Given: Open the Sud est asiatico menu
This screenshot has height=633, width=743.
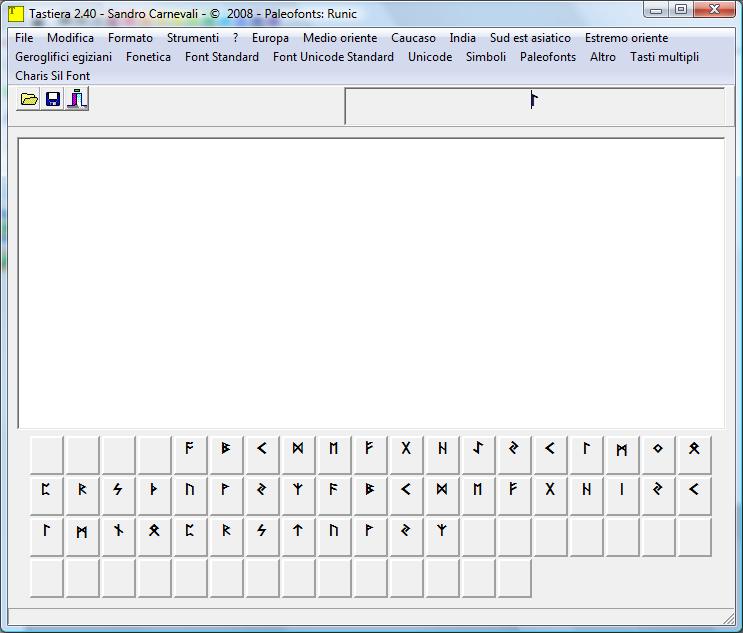Looking at the screenshot, I should [x=530, y=38].
